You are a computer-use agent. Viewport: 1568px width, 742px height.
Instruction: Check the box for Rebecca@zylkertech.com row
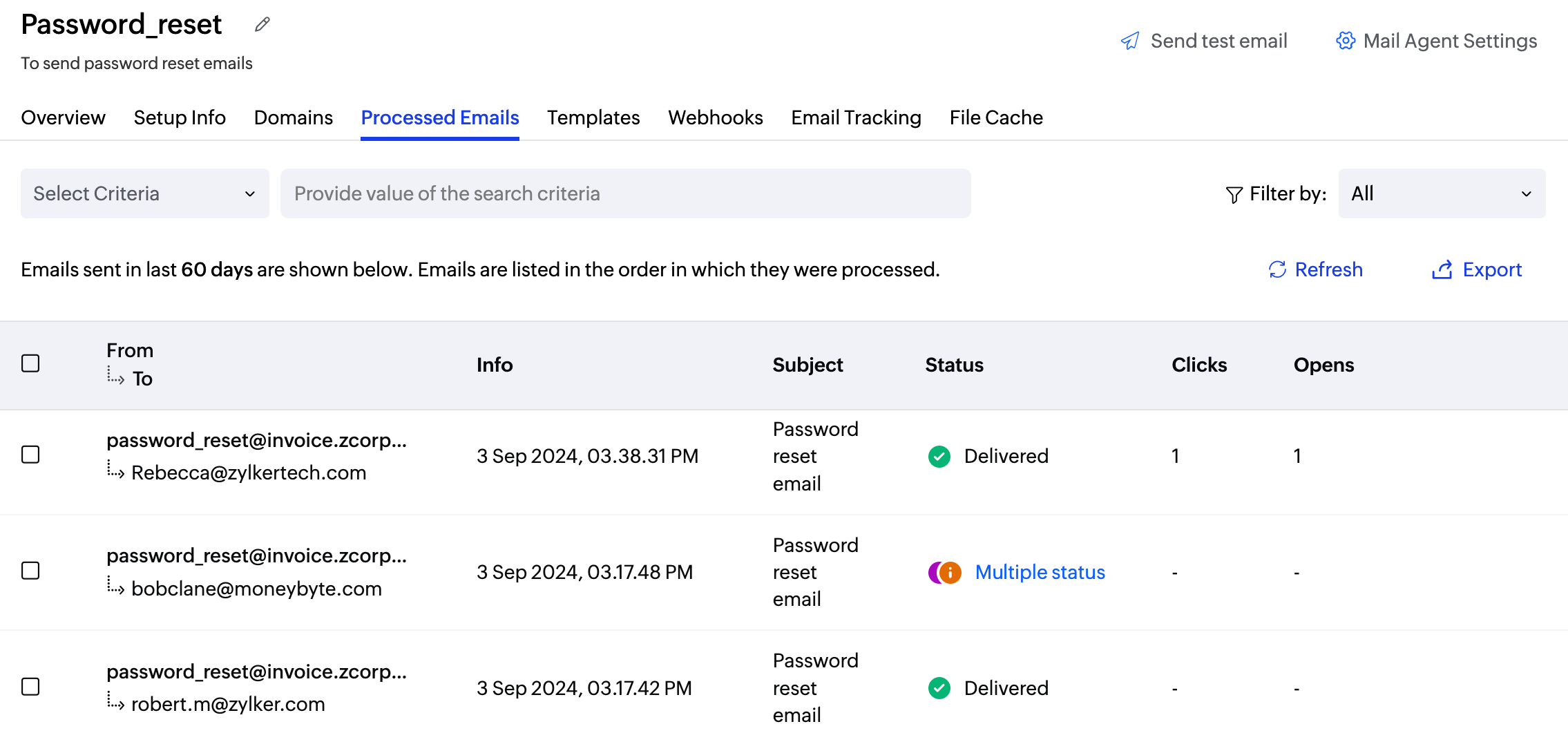pos(30,455)
